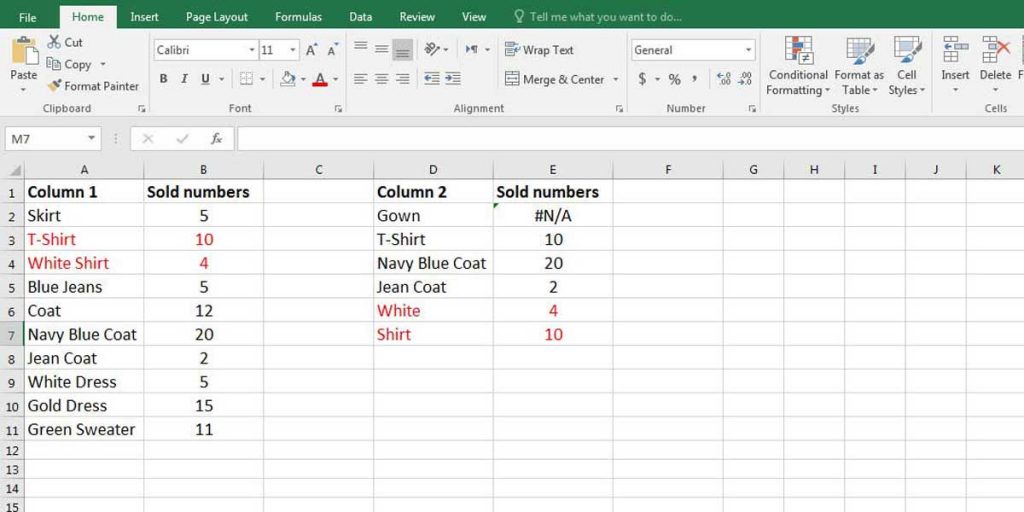Expand the Name Box dropdown arrow

(x=91, y=138)
